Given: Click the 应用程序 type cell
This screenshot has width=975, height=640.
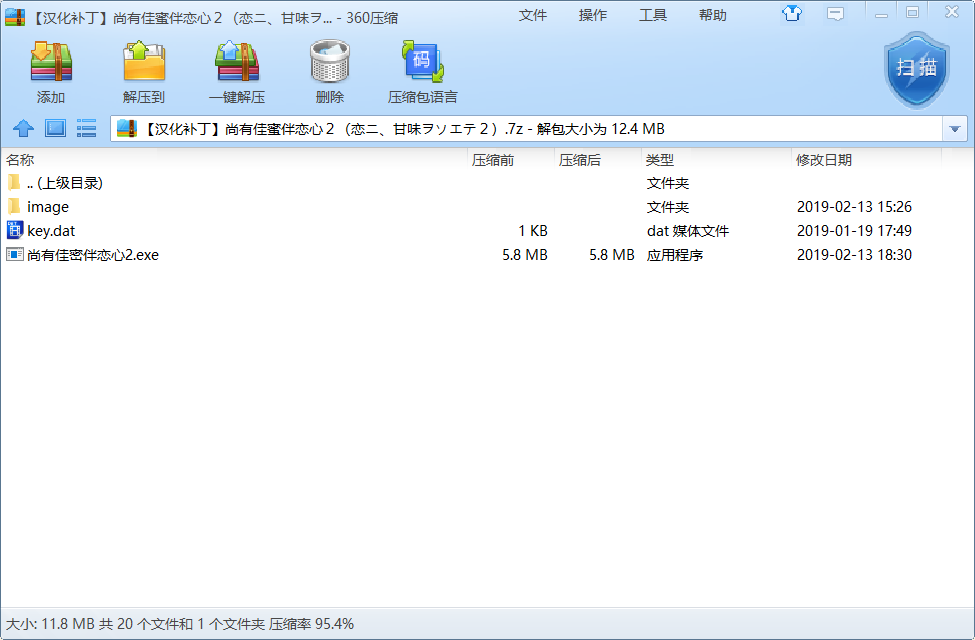Looking at the screenshot, I should pos(675,255).
